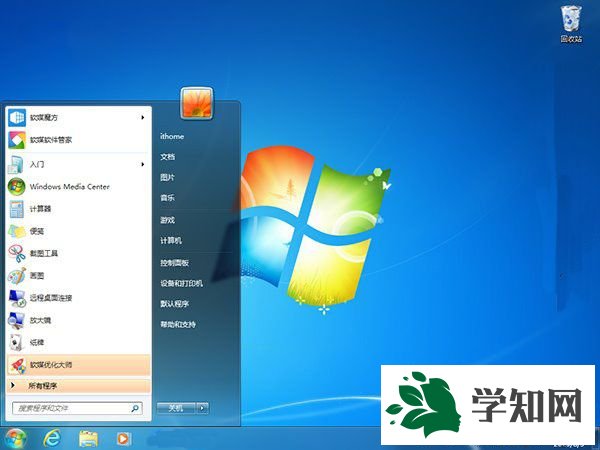Expand 所有程序 all programs list
This screenshot has width=600, height=450.
(x=78, y=386)
